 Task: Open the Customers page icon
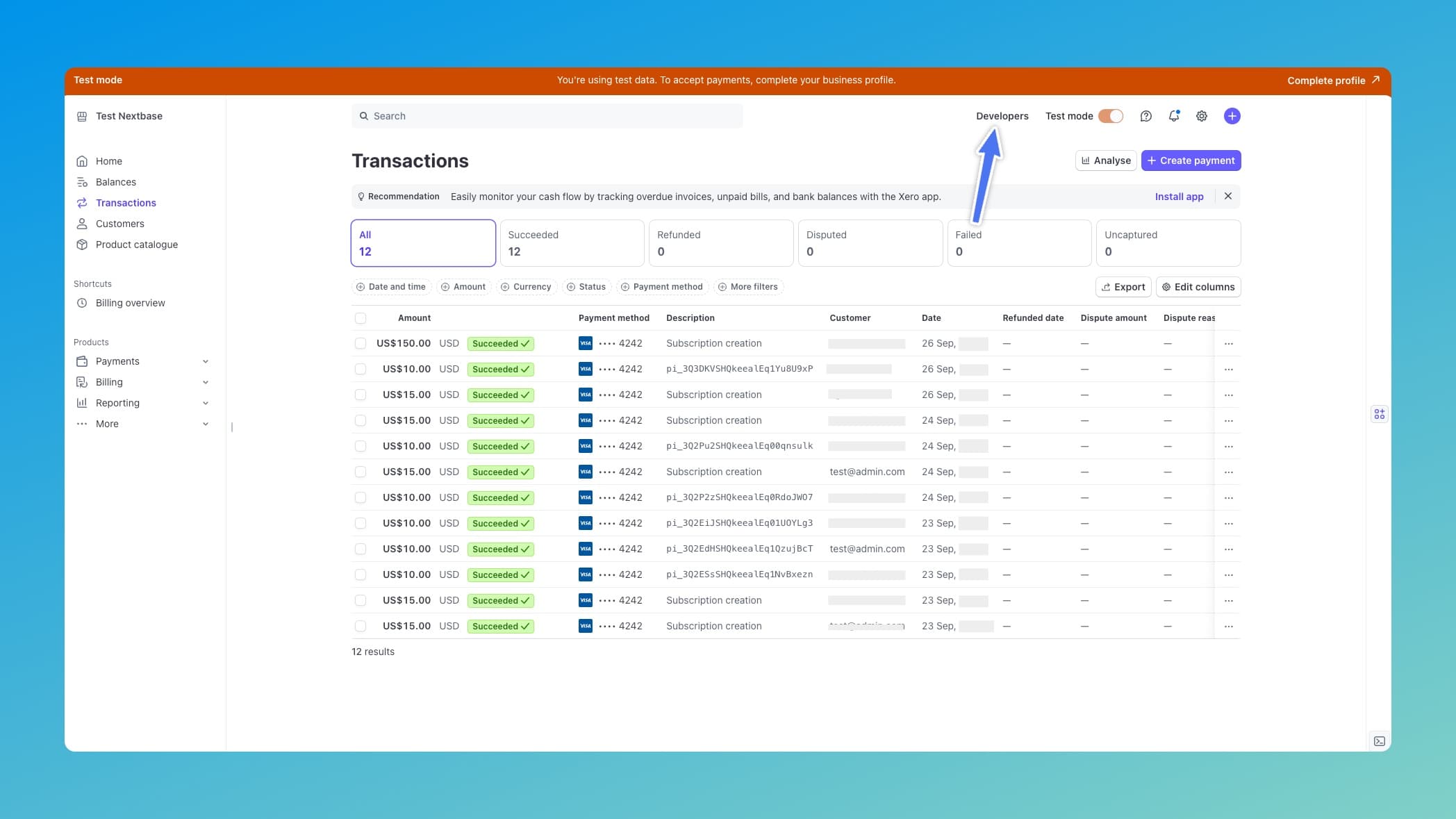pos(83,223)
